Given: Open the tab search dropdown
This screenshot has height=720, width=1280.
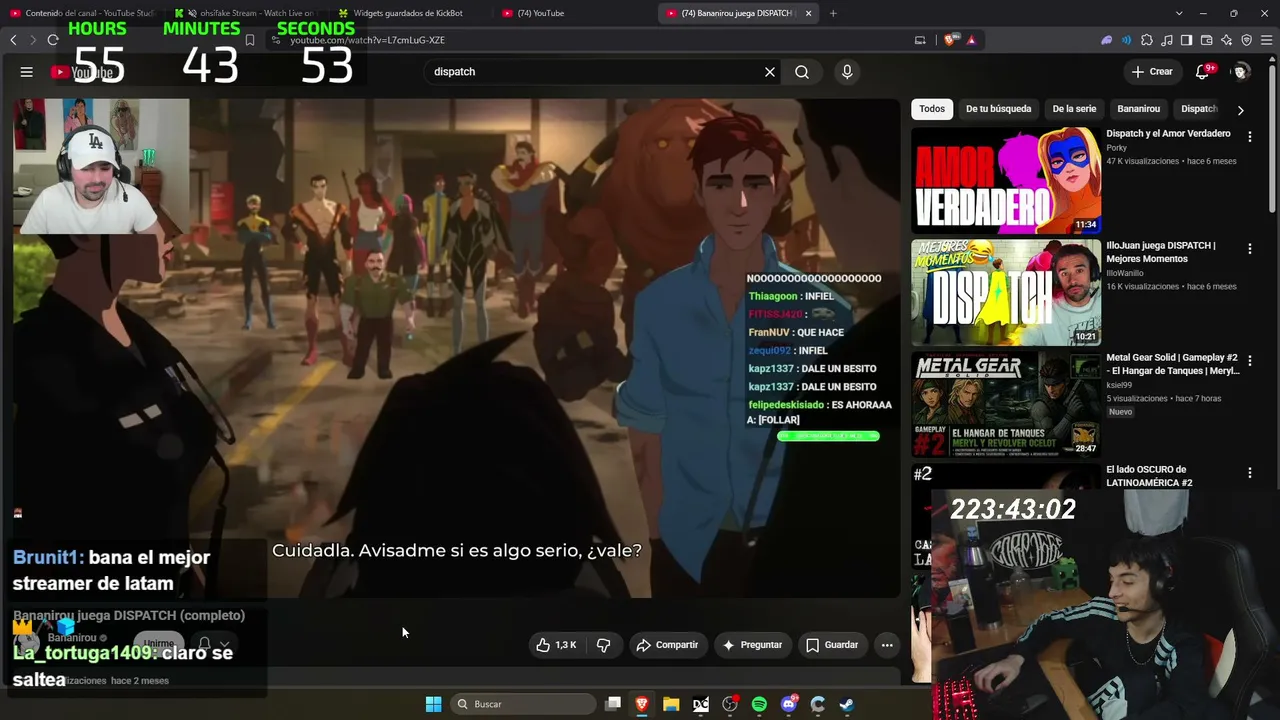Looking at the screenshot, I should (1179, 13).
